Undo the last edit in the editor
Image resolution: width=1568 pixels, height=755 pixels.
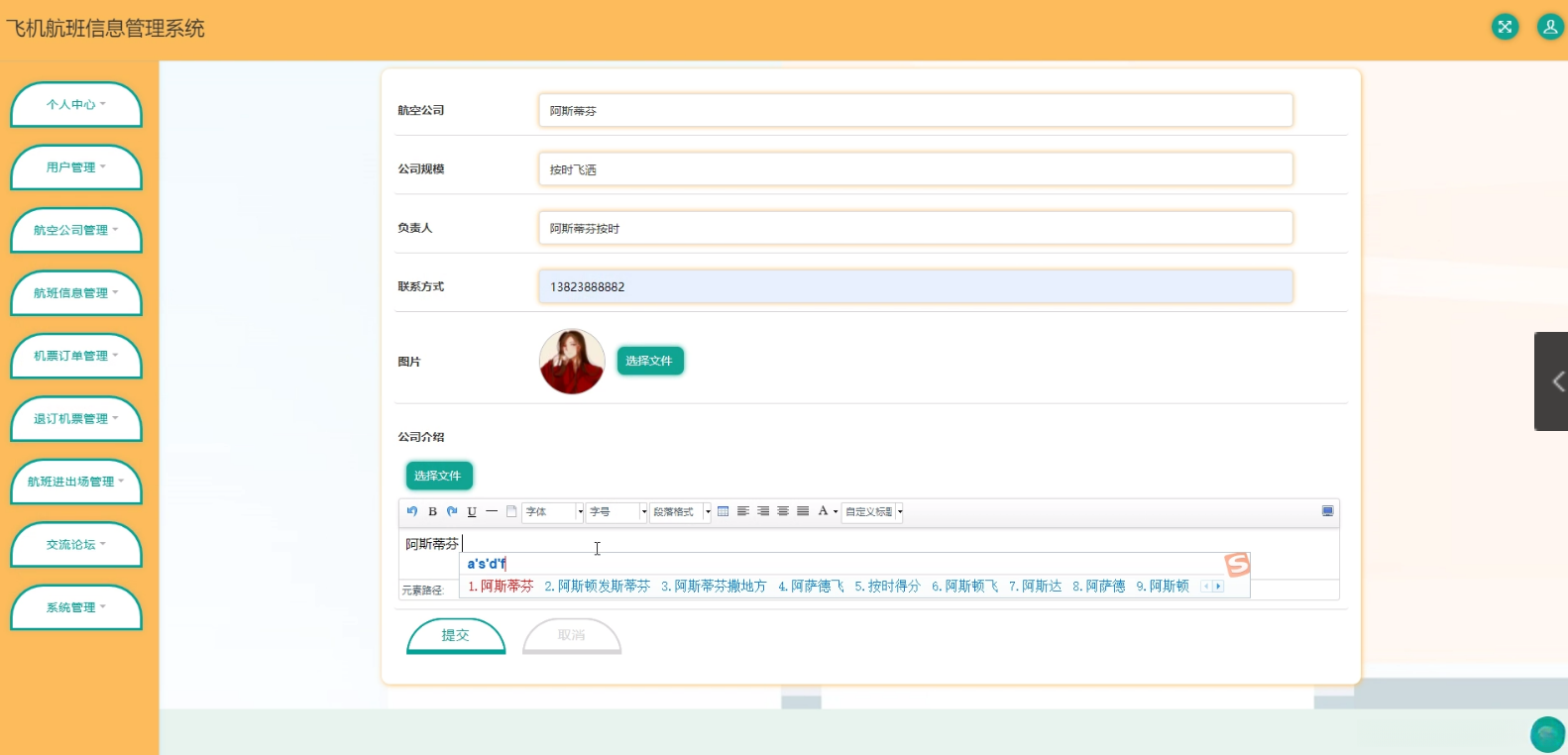(x=412, y=511)
